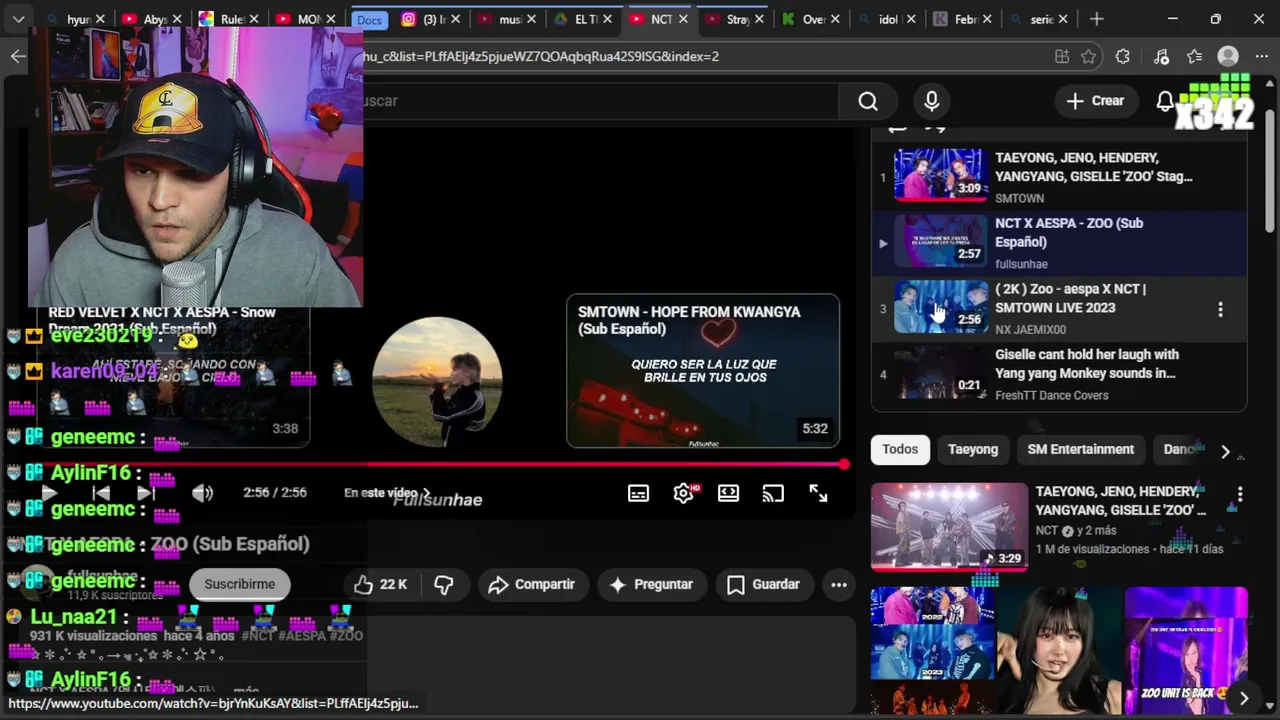Open the Crear create menu
The height and width of the screenshot is (720, 1280).
(x=1095, y=101)
